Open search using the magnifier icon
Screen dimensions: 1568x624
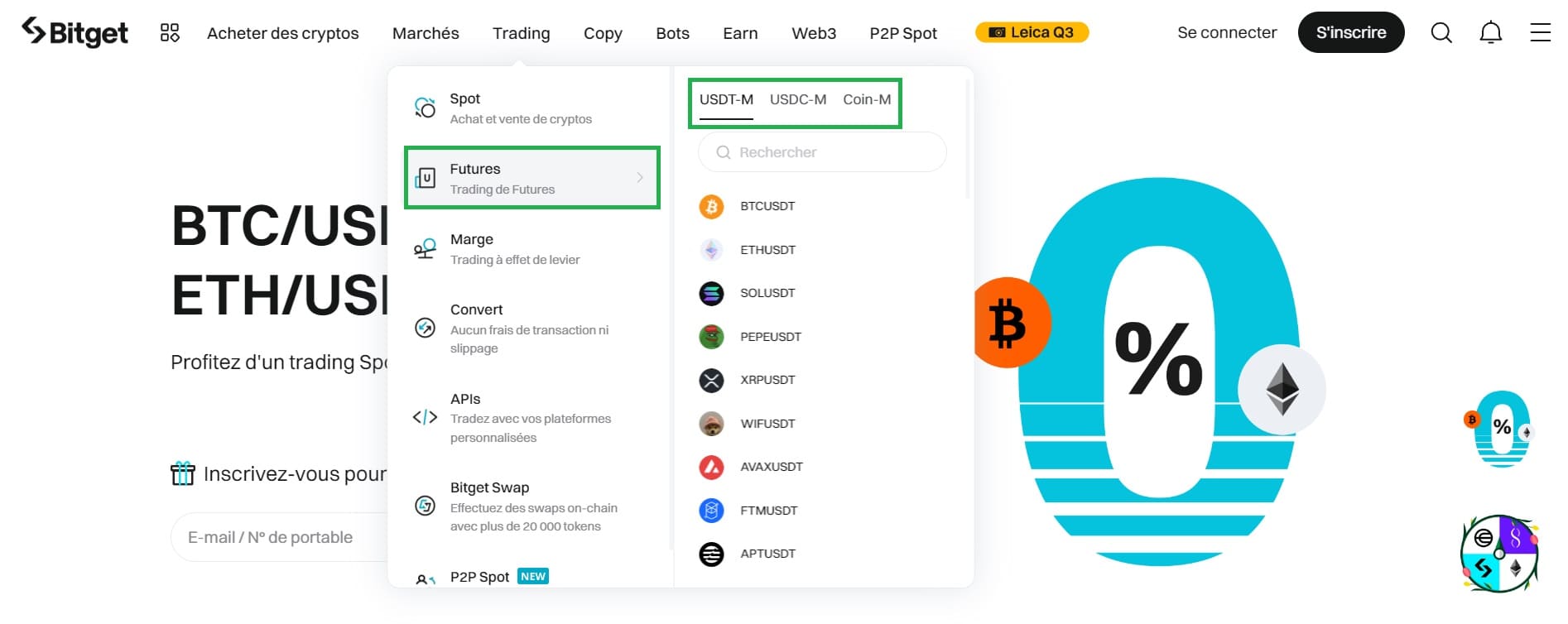tap(1441, 32)
